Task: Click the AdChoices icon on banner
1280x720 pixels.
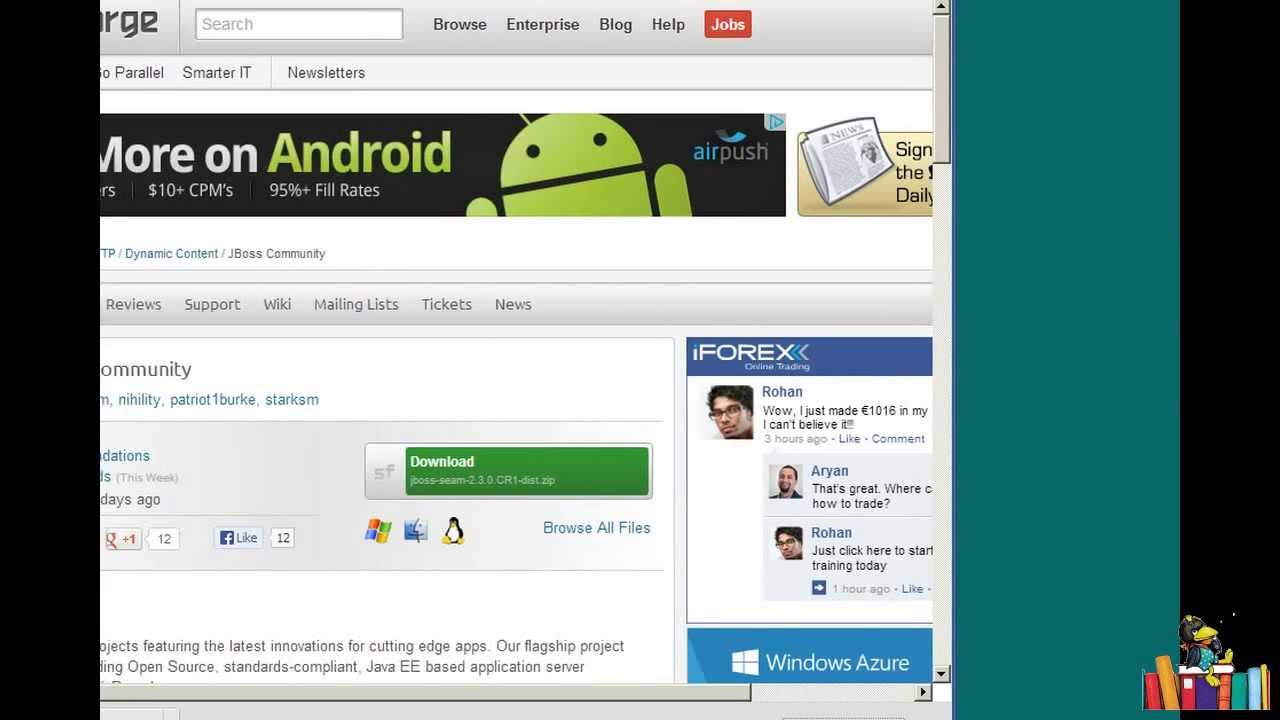Action: pos(776,122)
